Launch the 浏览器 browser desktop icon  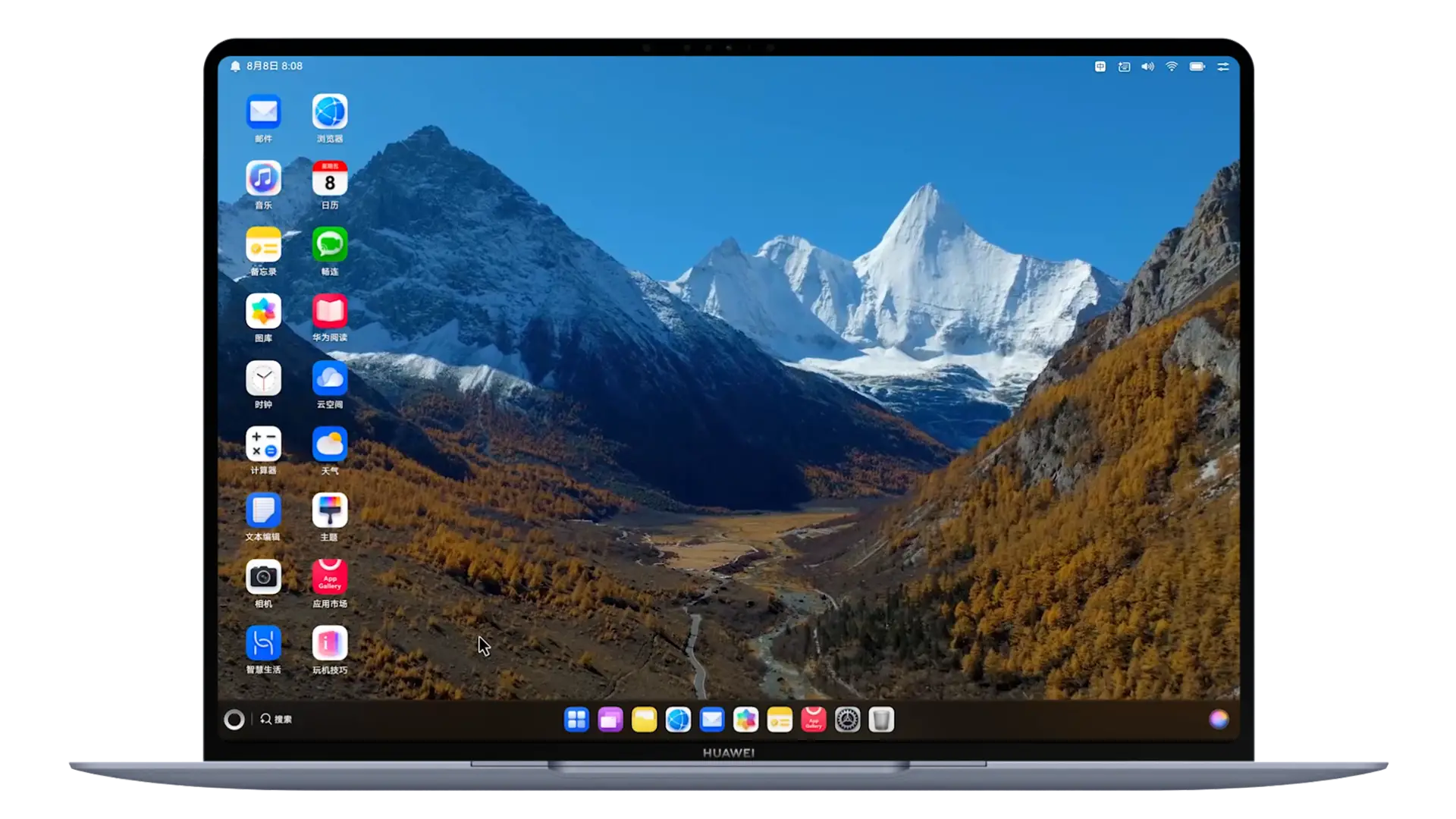click(x=330, y=112)
